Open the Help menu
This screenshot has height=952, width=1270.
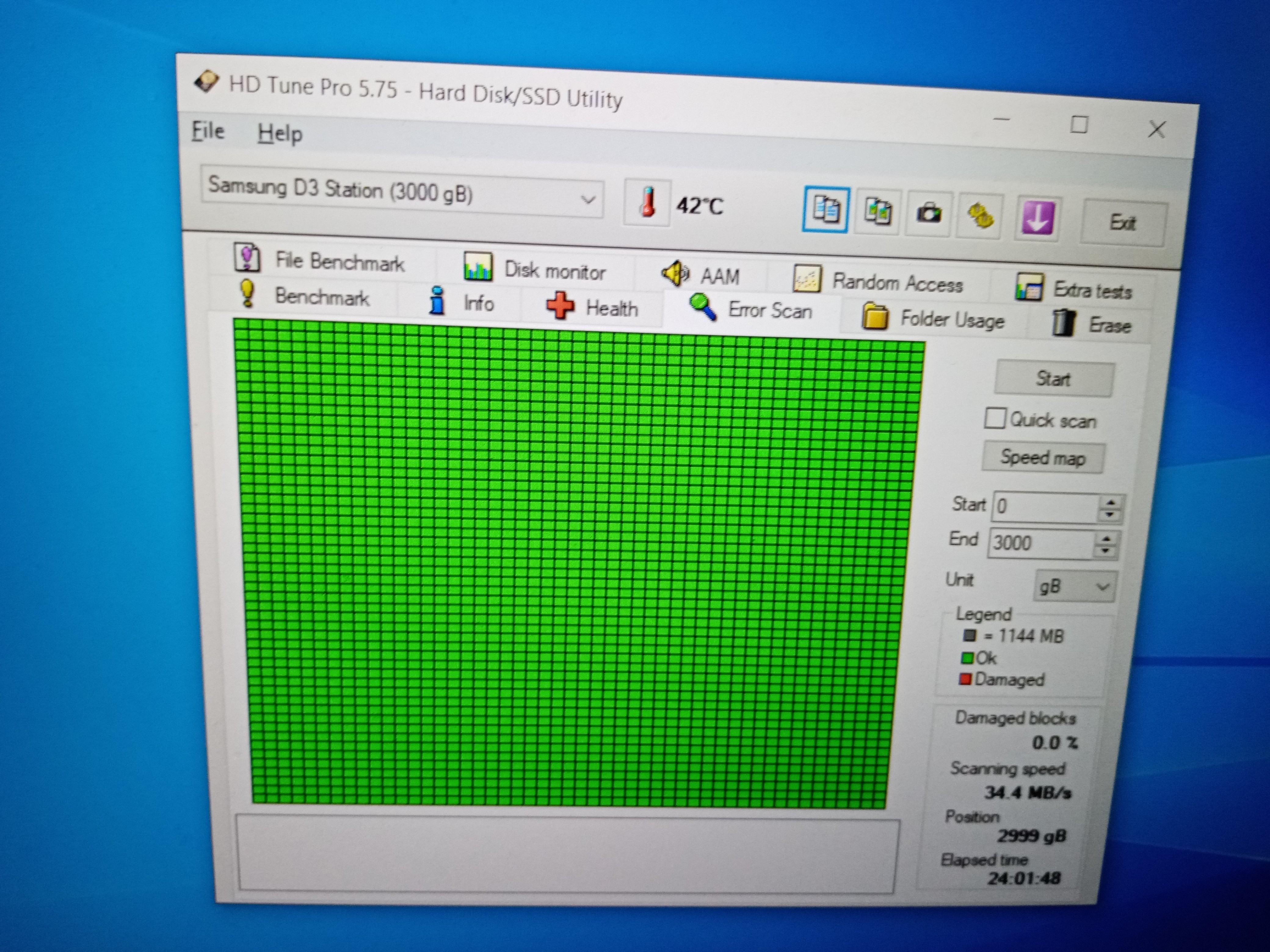click(280, 133)
